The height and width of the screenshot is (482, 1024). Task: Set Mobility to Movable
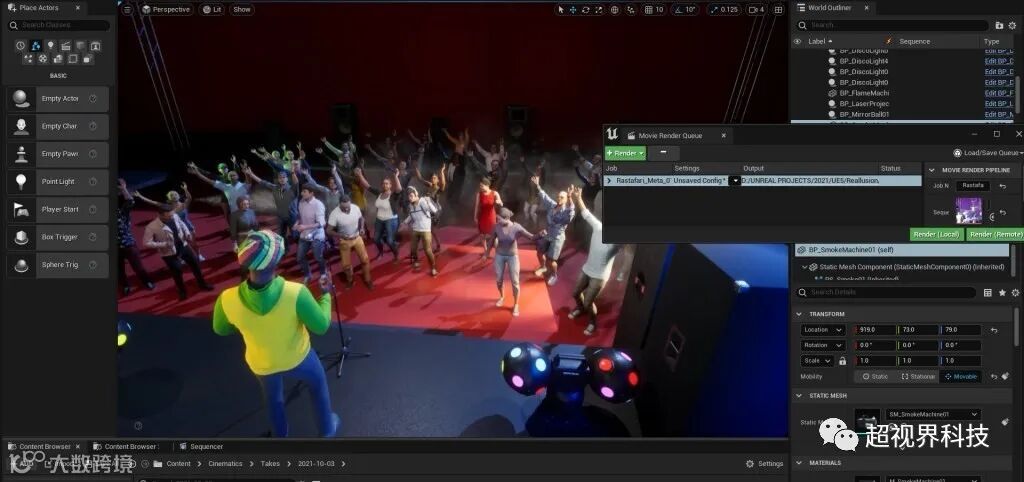(961, 377)
